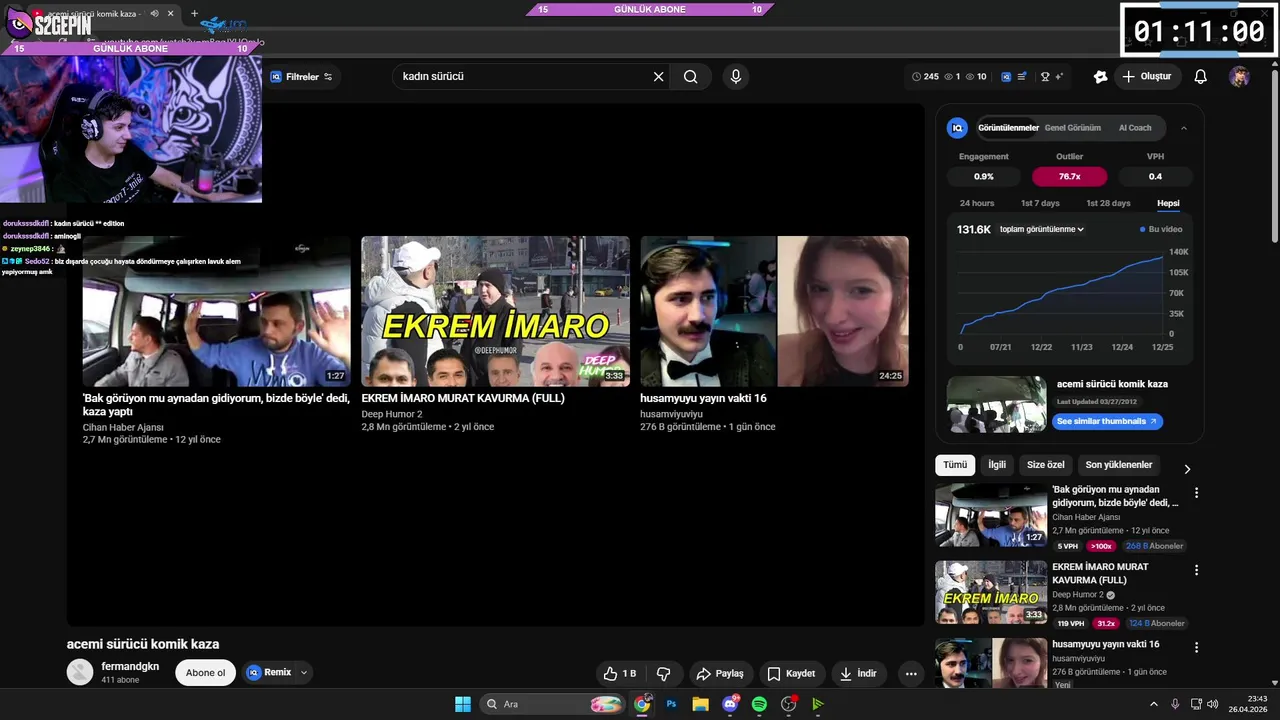Click the İndir download button
The height and width of the screenshot is (720, 1280).
[x=858, y=673]
